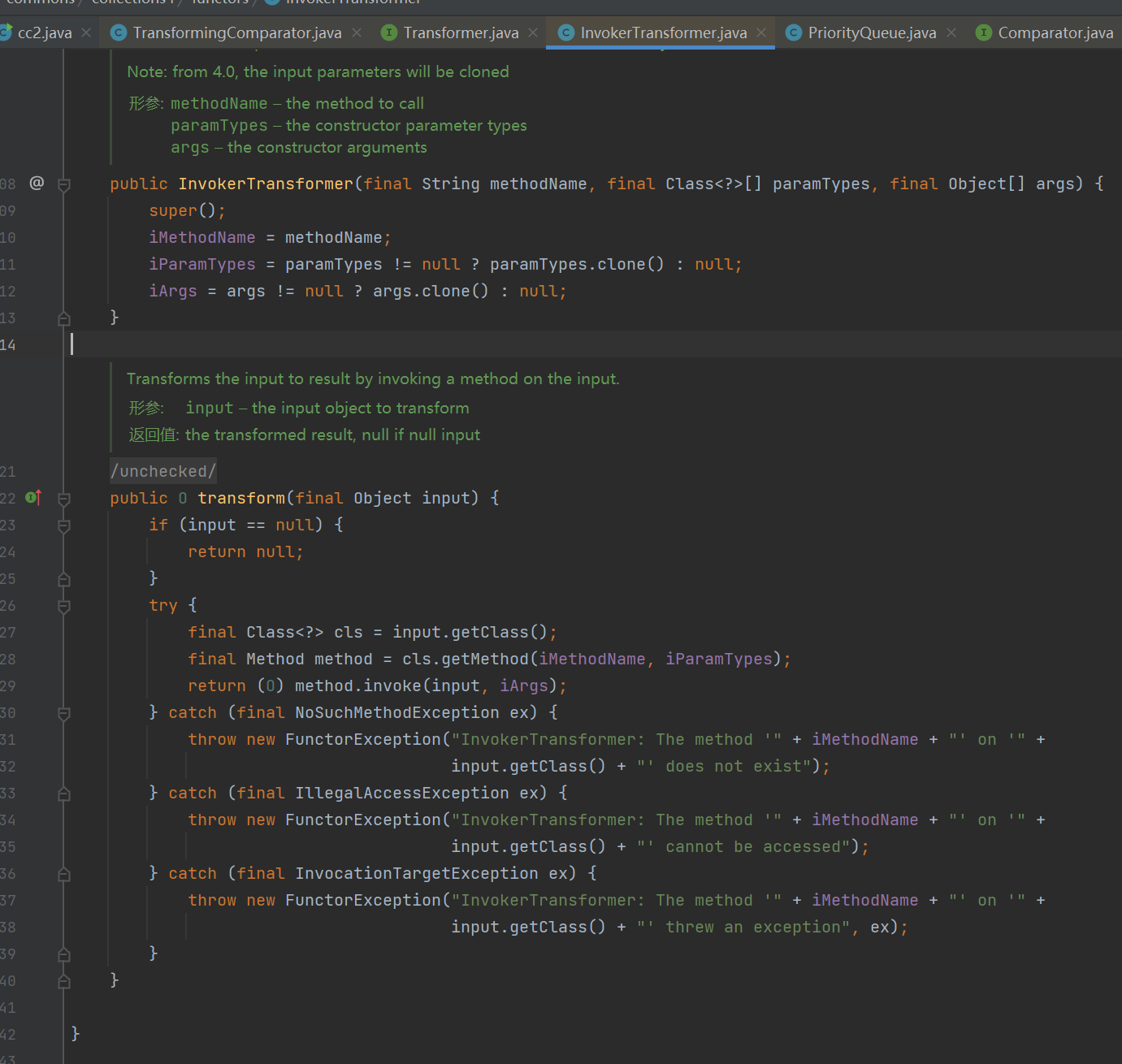
Task: Collapse the try block fold marker
Action: tap(64, 606)
